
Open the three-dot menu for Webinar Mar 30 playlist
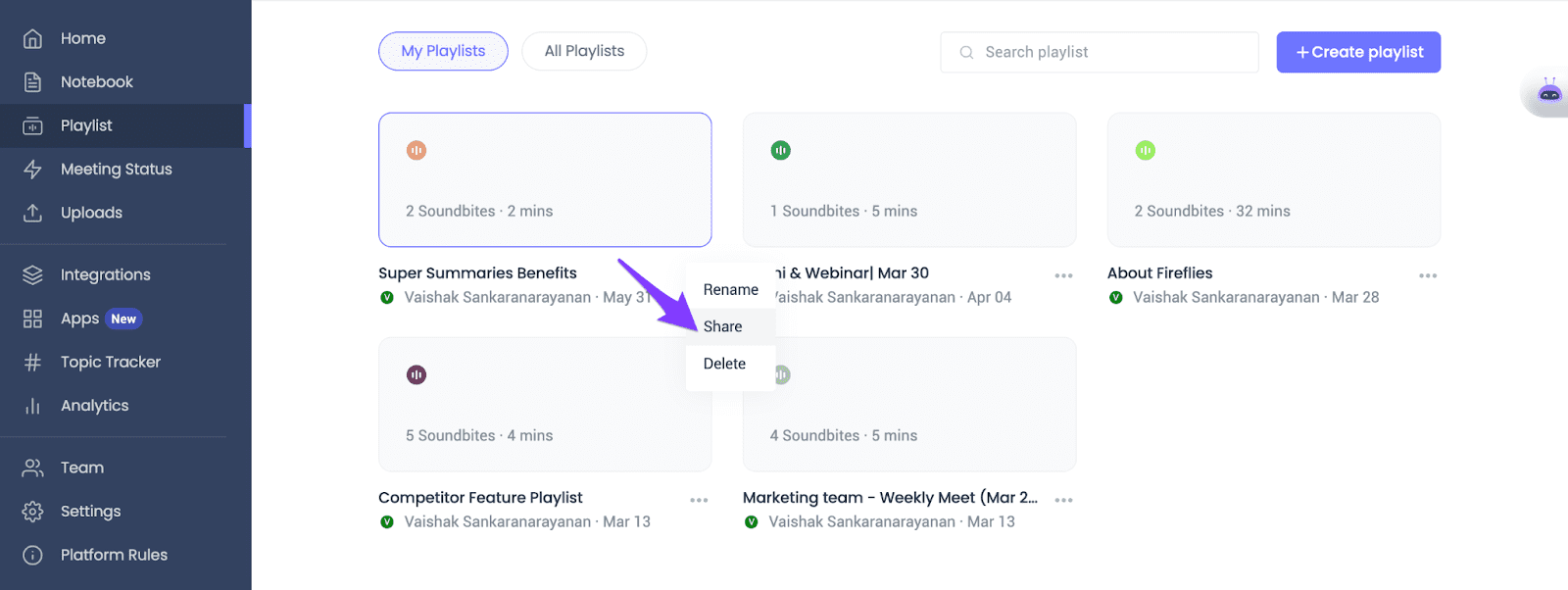[x=1063, y=275]
